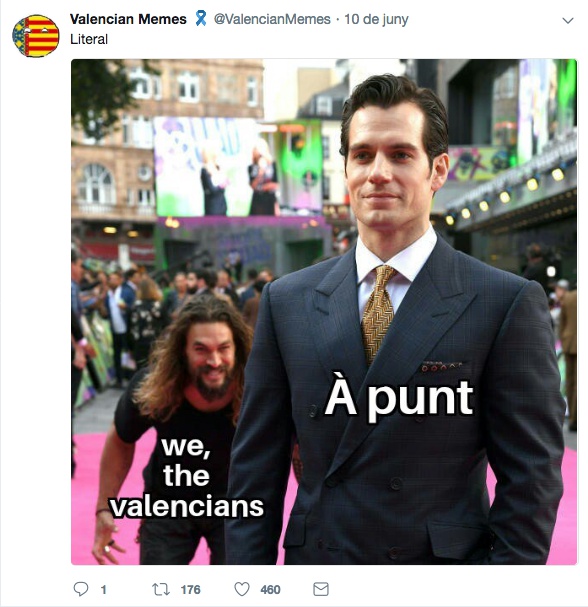This screenshot has width=588, height=607.
Task: Open the tweet via "10 de juny" timestamp
Action: [x=376, y=19]
